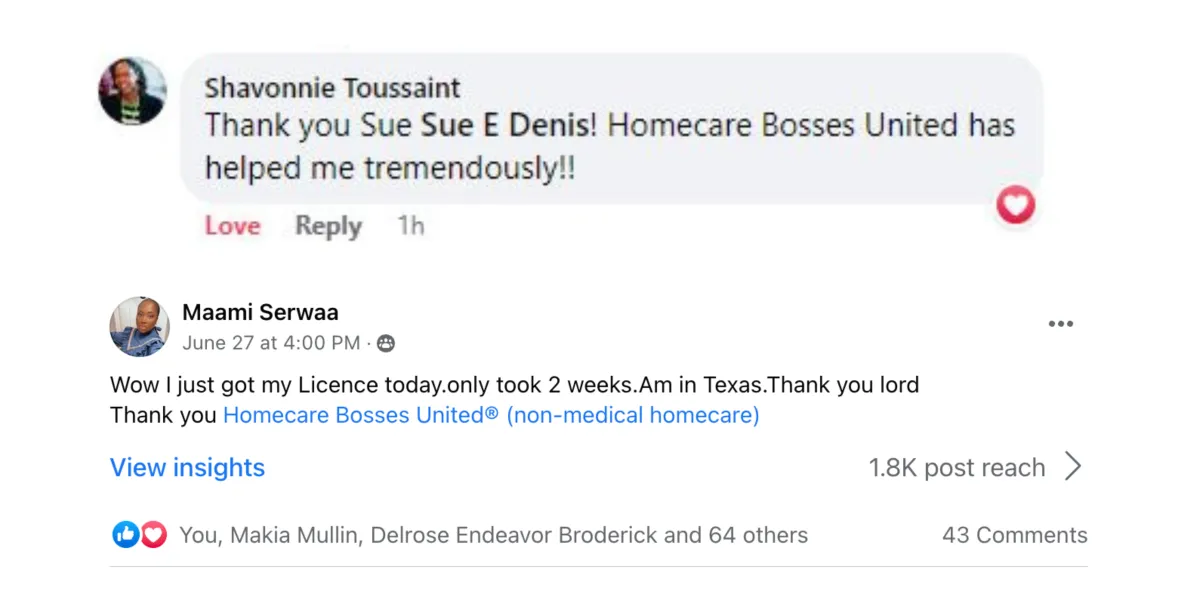View who reacted: Makia Mullin and 64 others
The height and width of the screenshot is (600, 1200).
pyautogui.click(x=494, y=536)
